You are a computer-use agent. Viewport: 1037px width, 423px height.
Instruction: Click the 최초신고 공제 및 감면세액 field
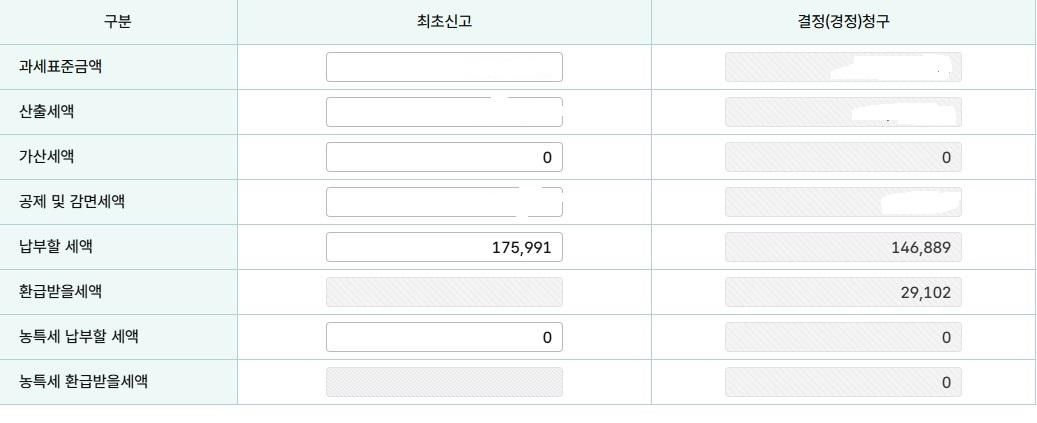444,202
